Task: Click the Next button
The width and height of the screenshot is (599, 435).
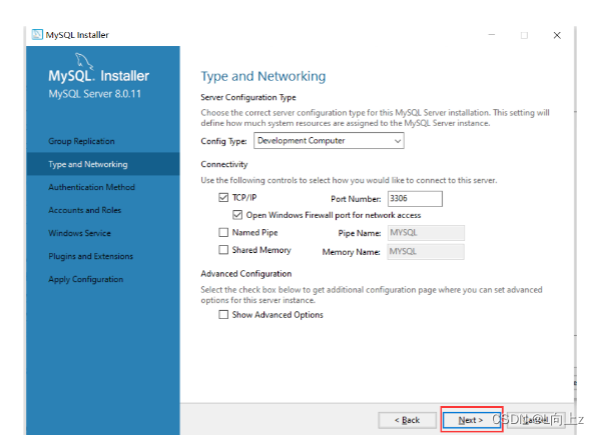Action: 471,420
